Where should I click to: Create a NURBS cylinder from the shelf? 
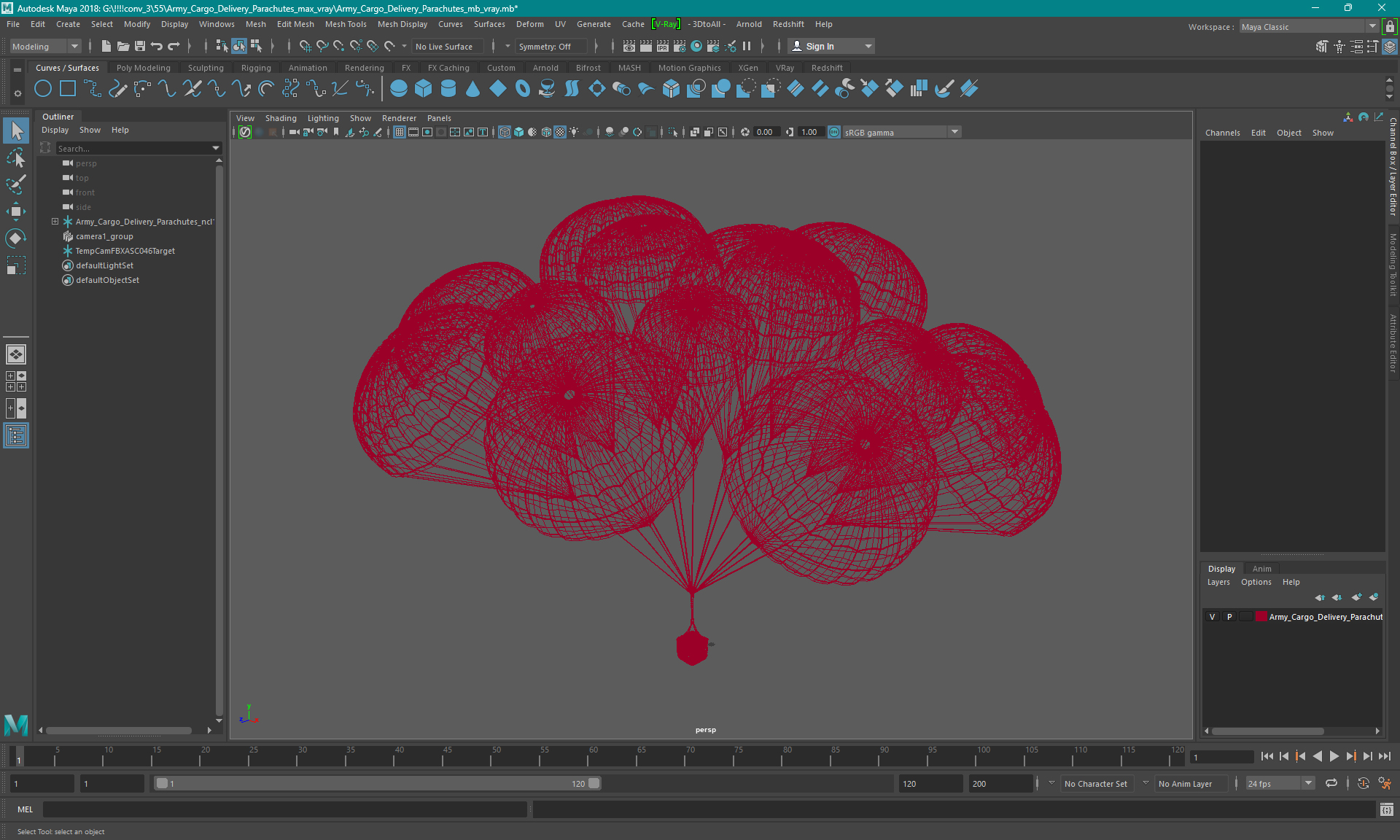tap(448, 89)
